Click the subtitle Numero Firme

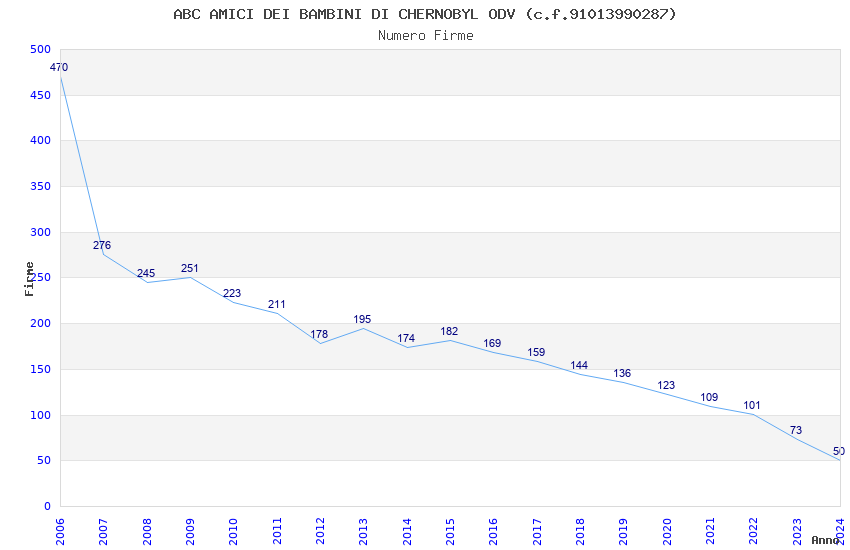[x=426, y=35]
